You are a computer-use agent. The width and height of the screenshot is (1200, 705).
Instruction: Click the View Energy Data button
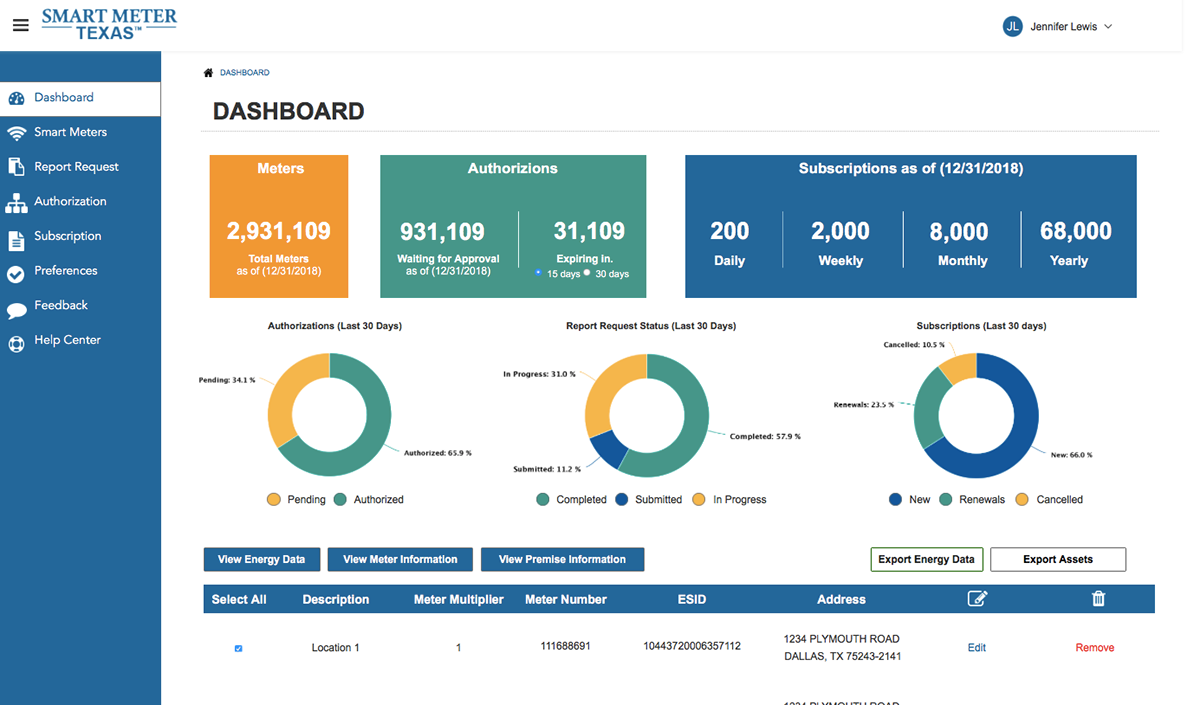pos(261,560)
